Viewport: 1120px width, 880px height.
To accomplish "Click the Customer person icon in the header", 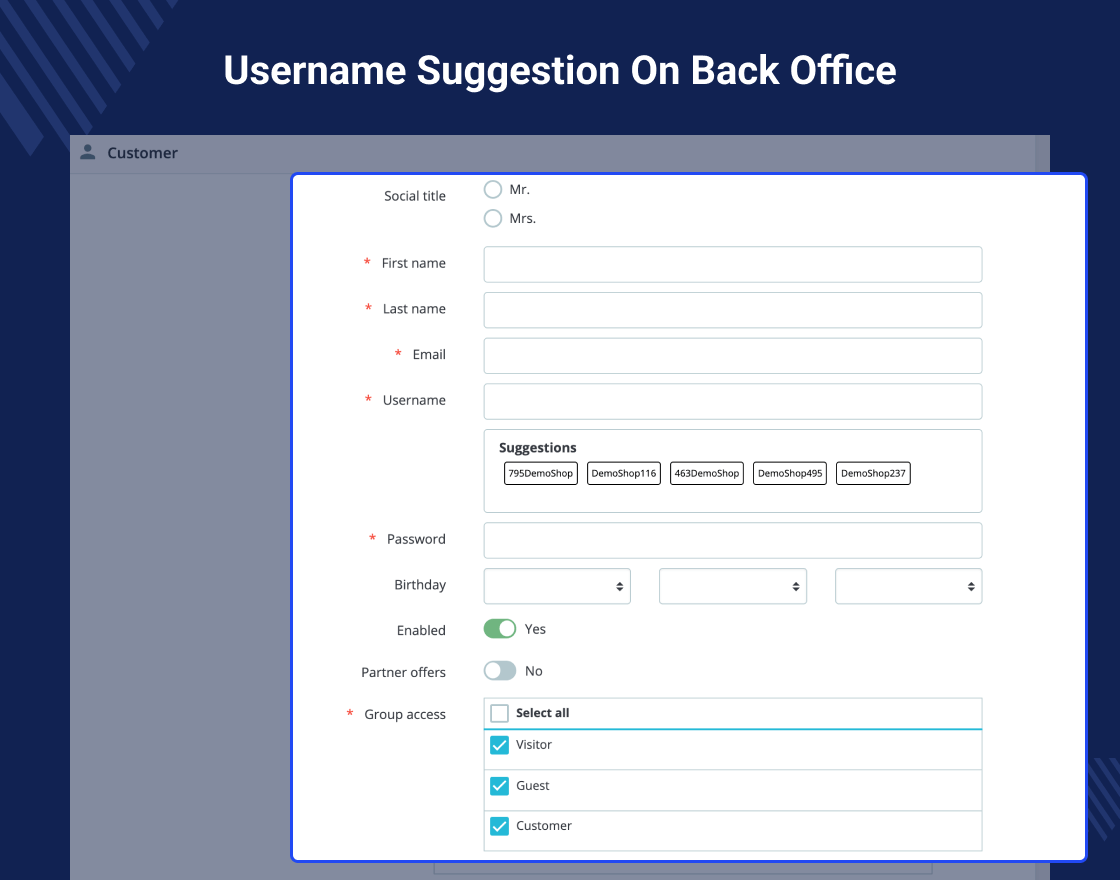I will [88, 152].
